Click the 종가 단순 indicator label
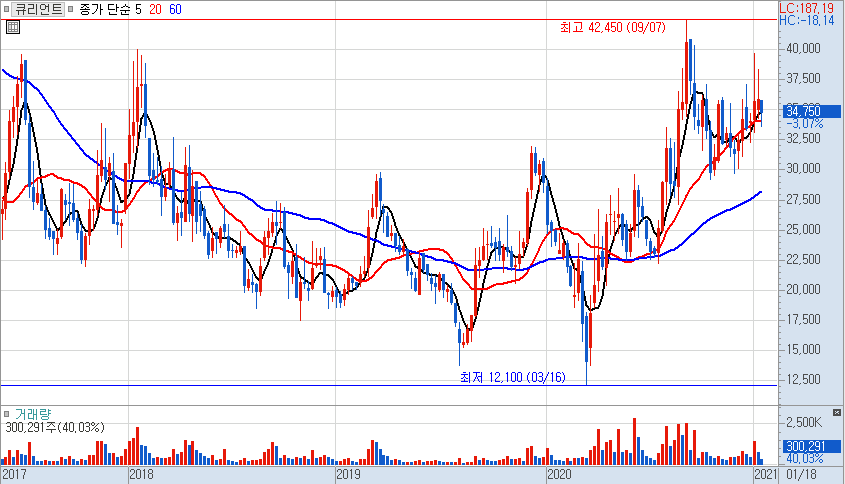Screen dimensions: 845x484 pos(105,9)
